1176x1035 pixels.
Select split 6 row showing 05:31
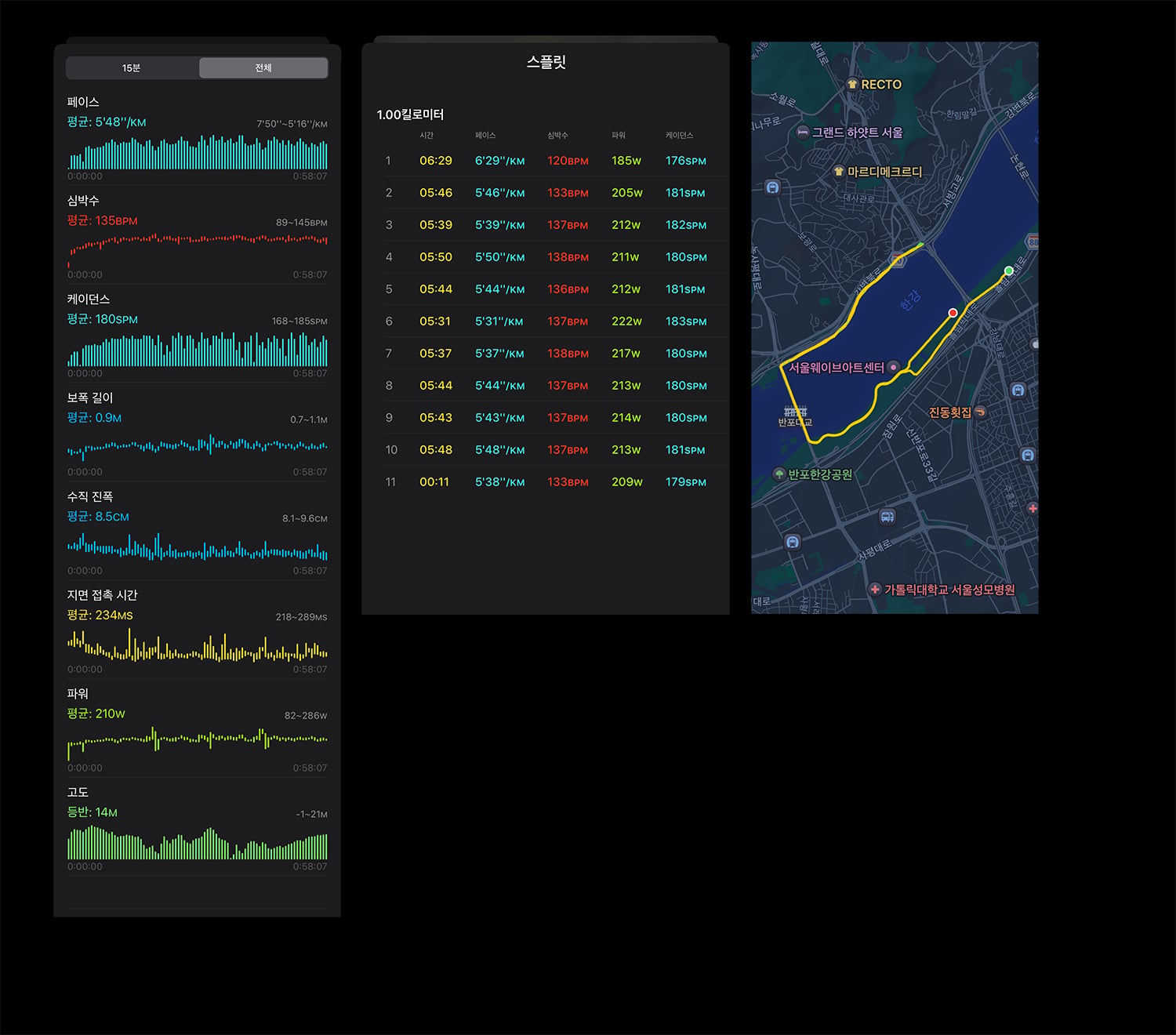pyautogui.click(x=546, y=321)
